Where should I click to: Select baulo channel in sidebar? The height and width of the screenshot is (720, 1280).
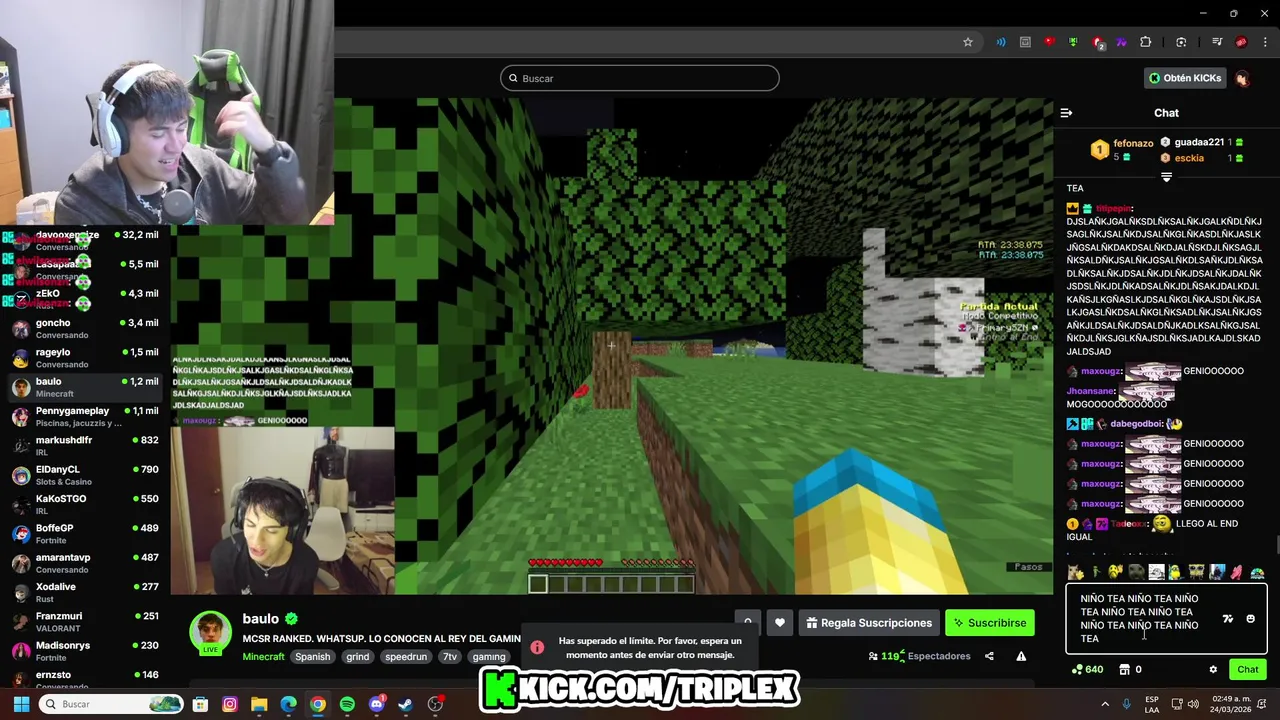tap(83, 387)
